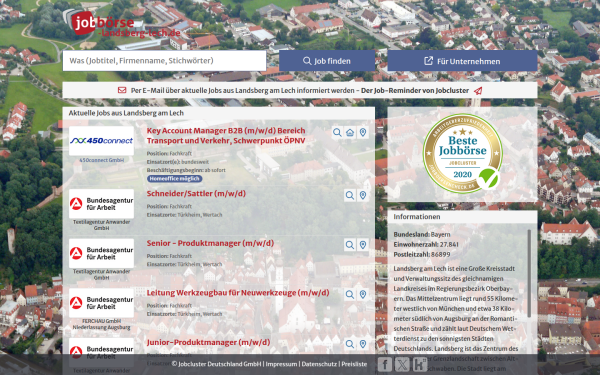Click the home office icon on 450connect job
The image size is (600, 375).
click(350, 133)
